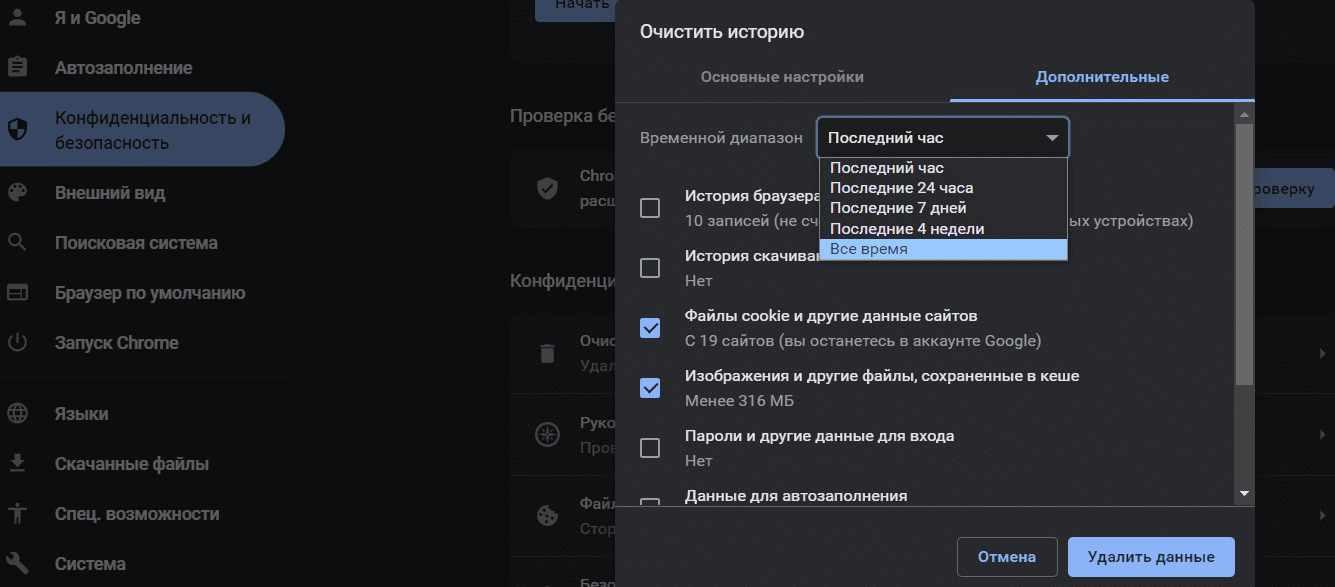The width and height of the screenshot is (1335, 587).
Task: Click the shield icon for Конфиденциальность и безопасность
Action: pos(17,130)
